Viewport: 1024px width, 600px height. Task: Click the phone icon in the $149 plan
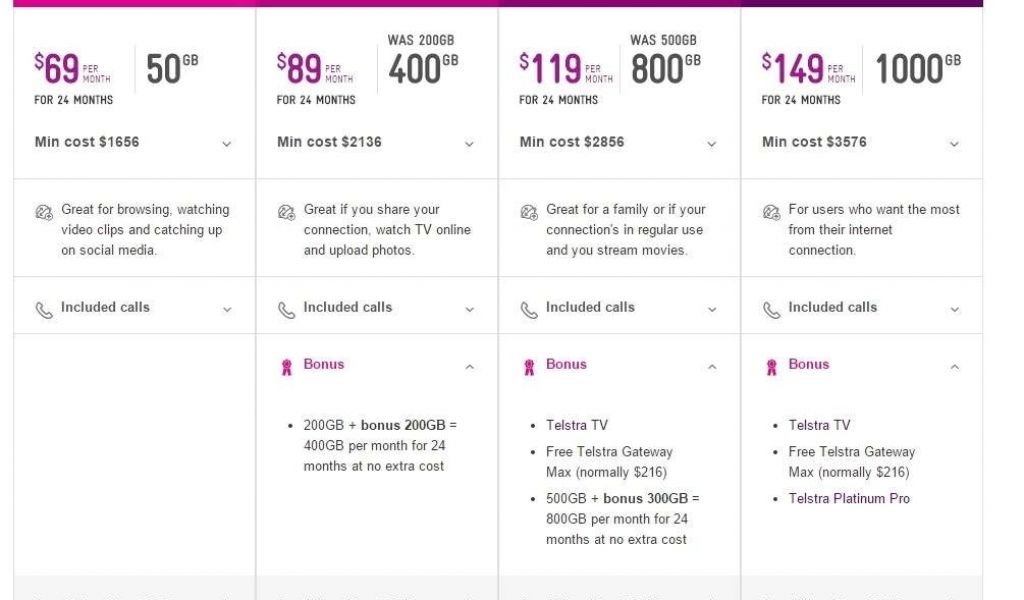click(x=771, y=310)
